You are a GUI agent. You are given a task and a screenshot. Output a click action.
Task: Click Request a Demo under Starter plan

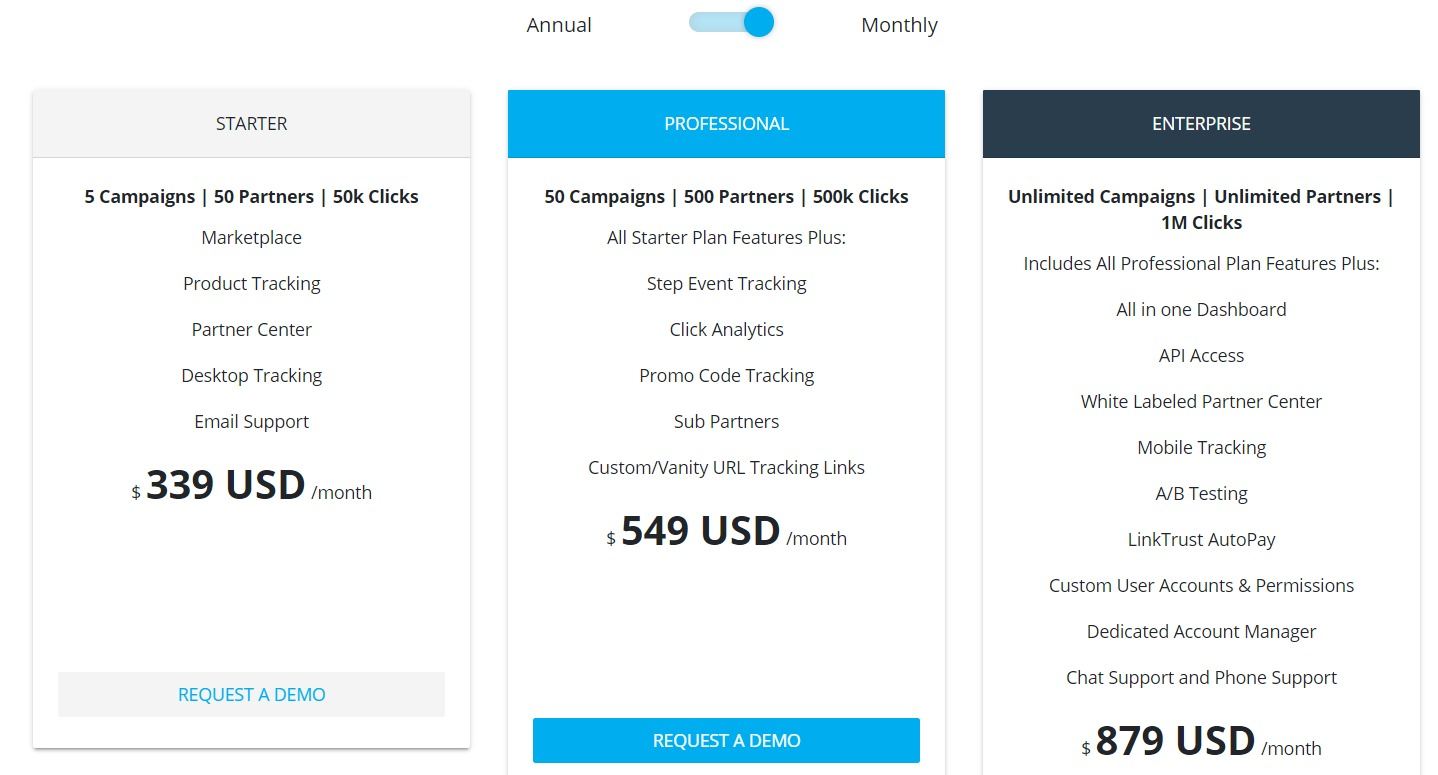[251, 694]
